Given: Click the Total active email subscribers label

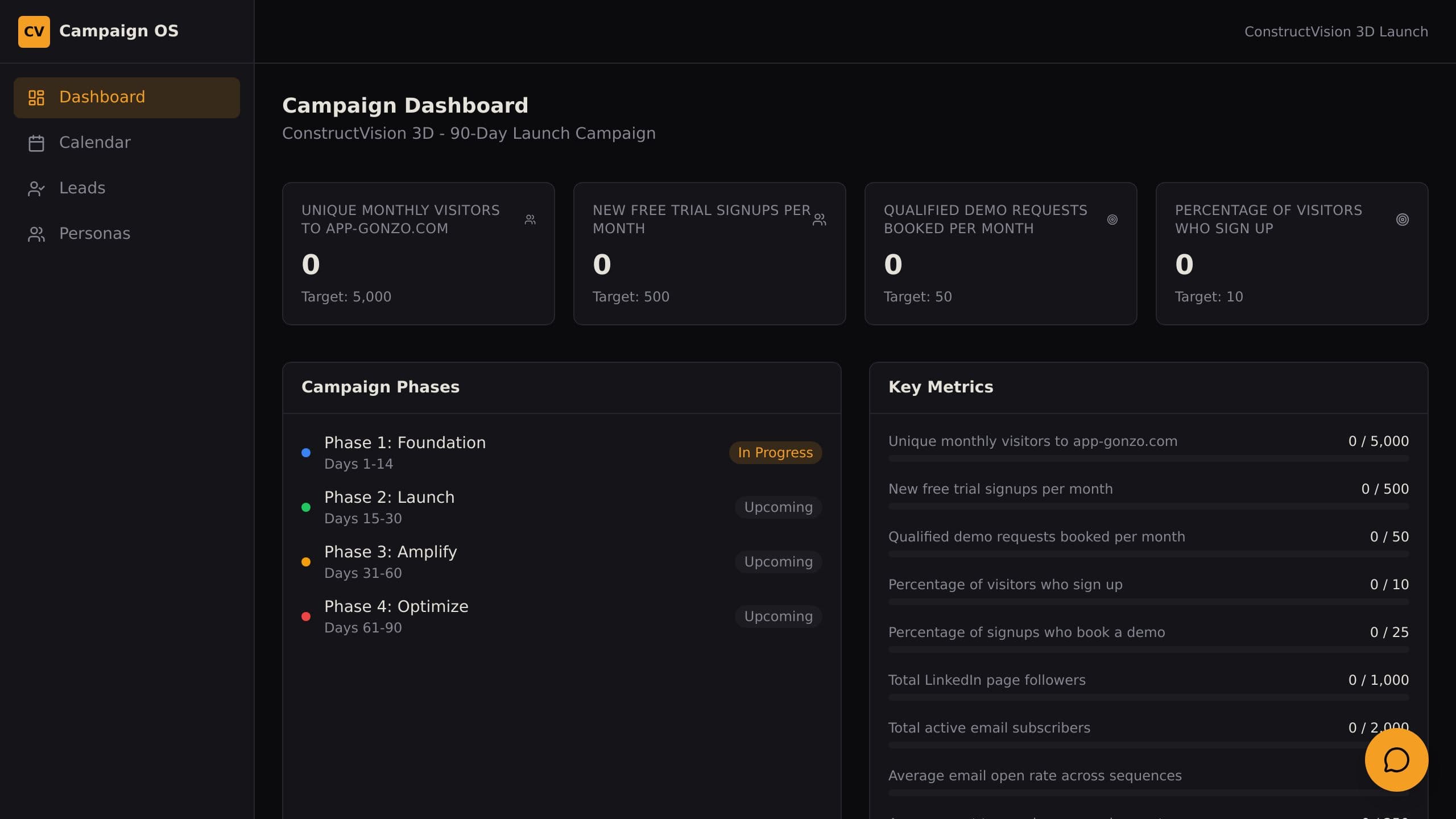Looking at the screenshot, I should click(989, 728).
